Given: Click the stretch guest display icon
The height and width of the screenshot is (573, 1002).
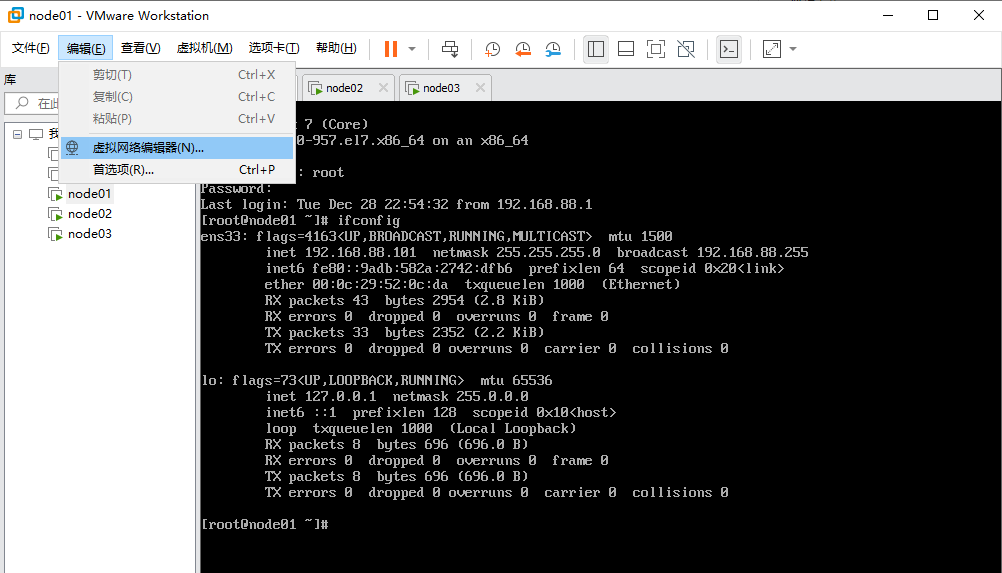Looking at the screenshot, I should point(772,49).
